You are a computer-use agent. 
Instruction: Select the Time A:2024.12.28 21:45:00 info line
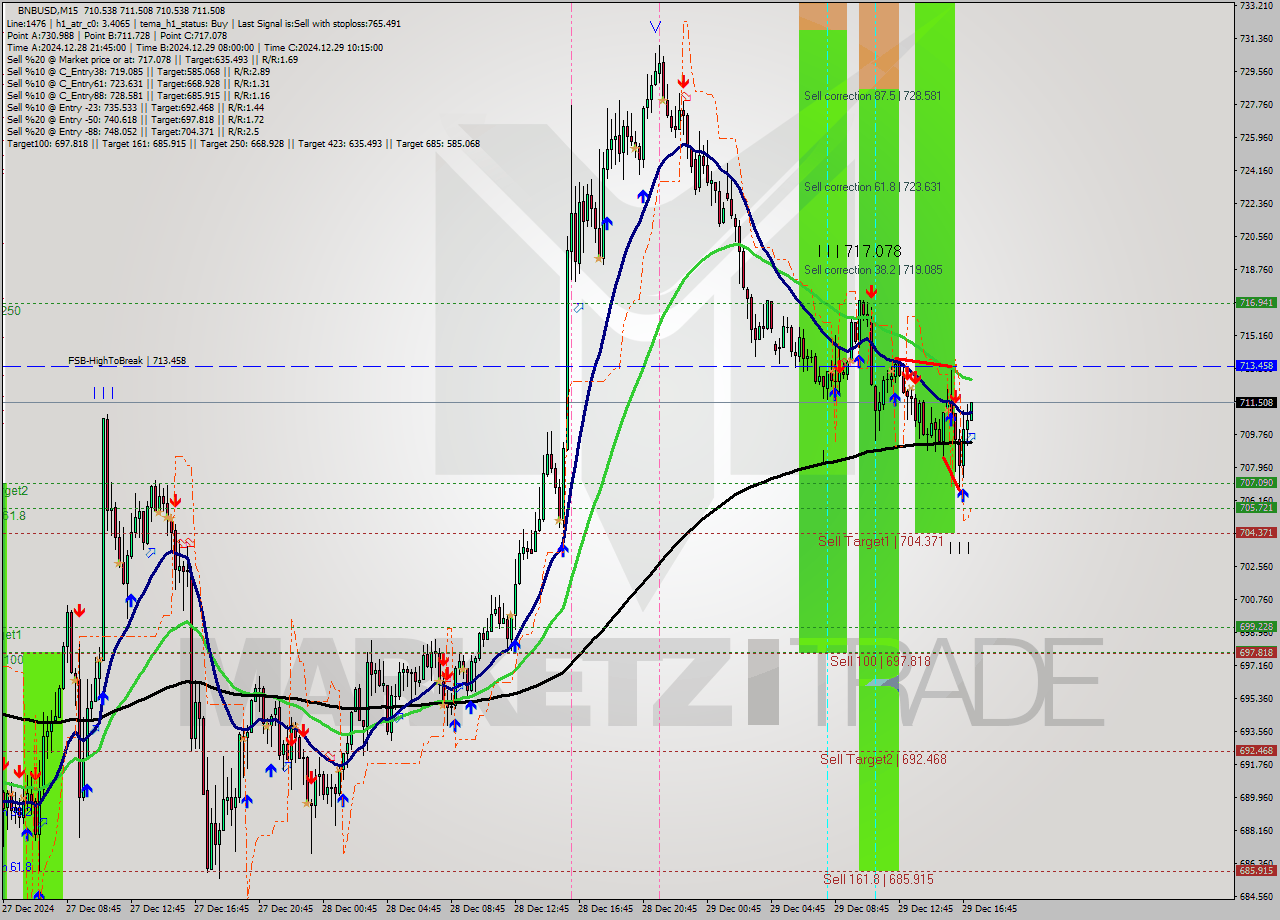click(x=194, y=47)
